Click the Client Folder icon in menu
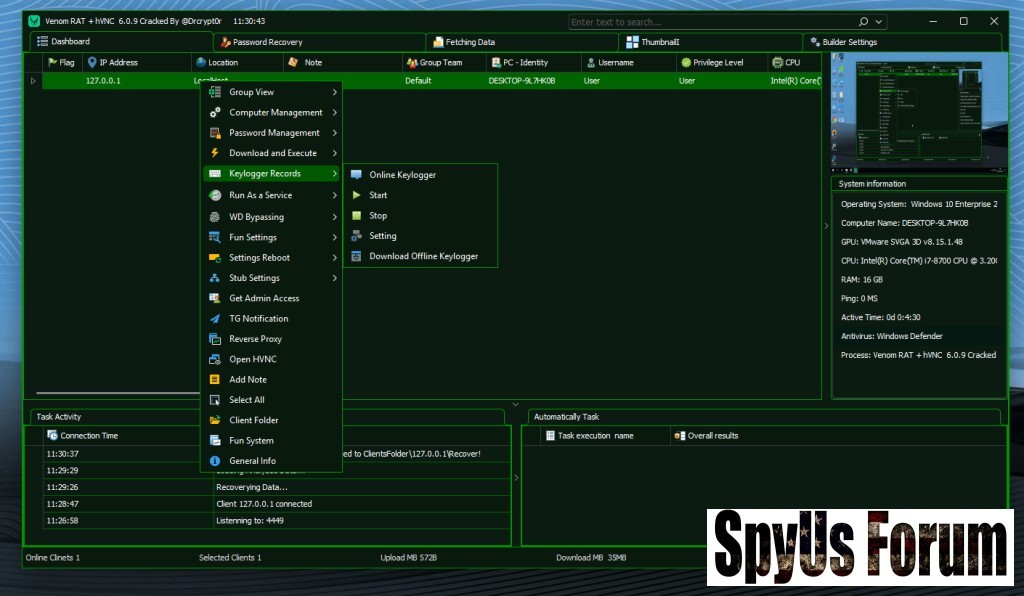Screen dimensions: 1024x596 click(214, 420)
